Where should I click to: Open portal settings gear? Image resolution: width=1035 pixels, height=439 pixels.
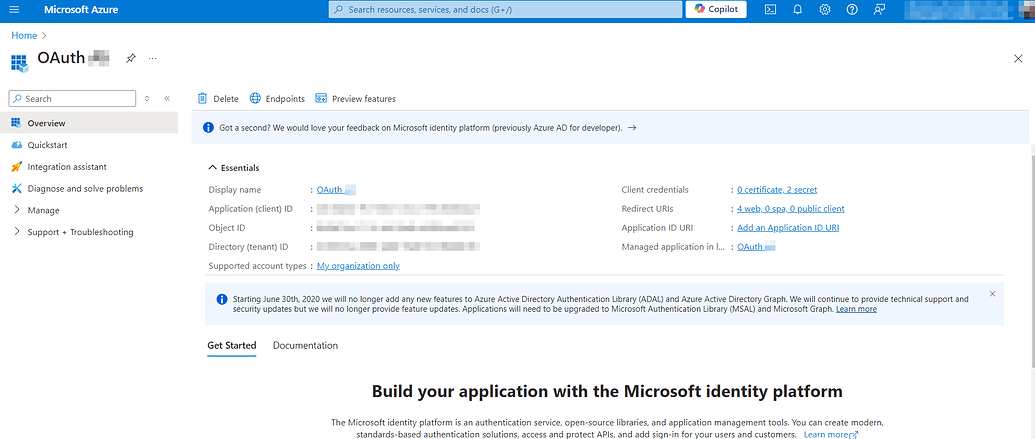click(825, 9)
